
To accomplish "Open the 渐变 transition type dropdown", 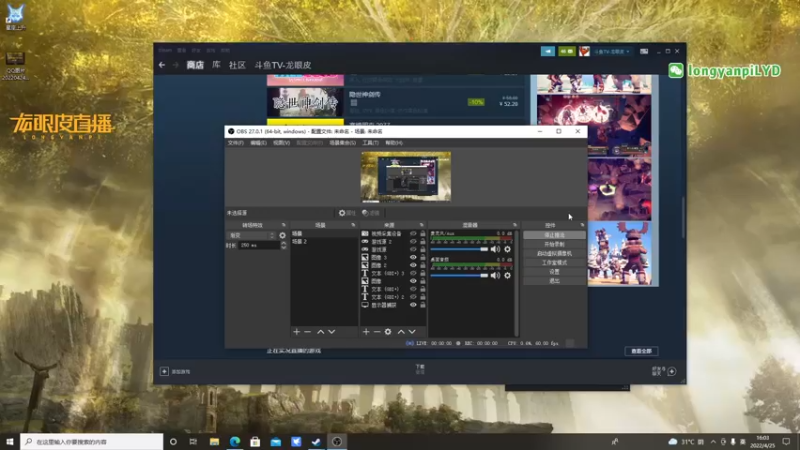I will coord(252,236).
